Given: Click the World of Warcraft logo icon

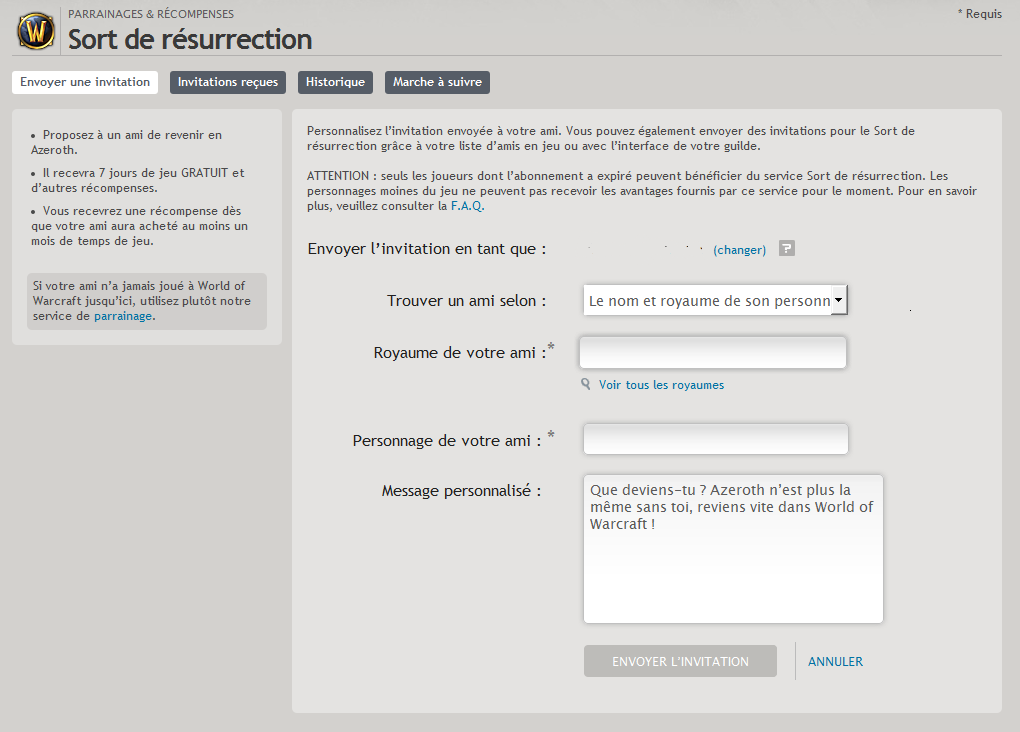Looking at the screenshot, I should point(36,31).
